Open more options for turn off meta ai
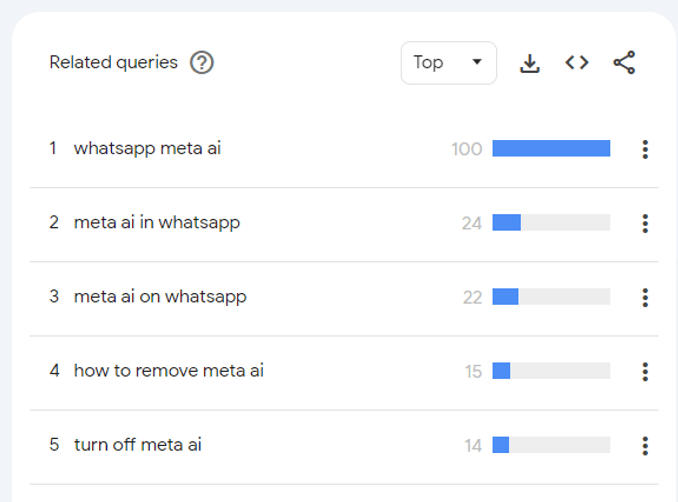This screenshot has width=678, height=502. point(645,446)
